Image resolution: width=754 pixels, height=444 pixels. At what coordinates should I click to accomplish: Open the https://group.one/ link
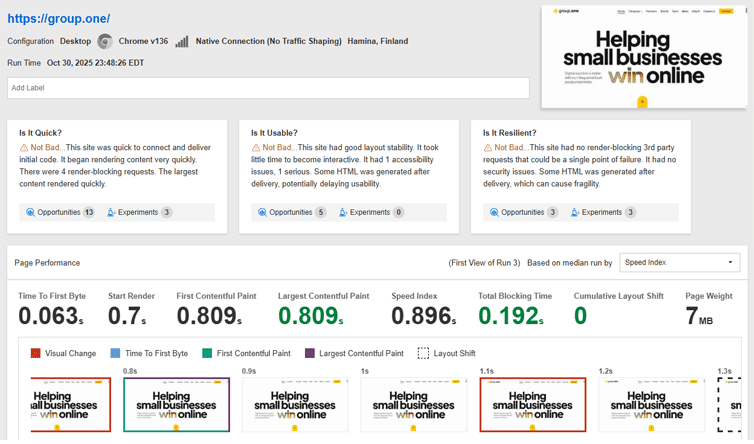coord(59,19)
